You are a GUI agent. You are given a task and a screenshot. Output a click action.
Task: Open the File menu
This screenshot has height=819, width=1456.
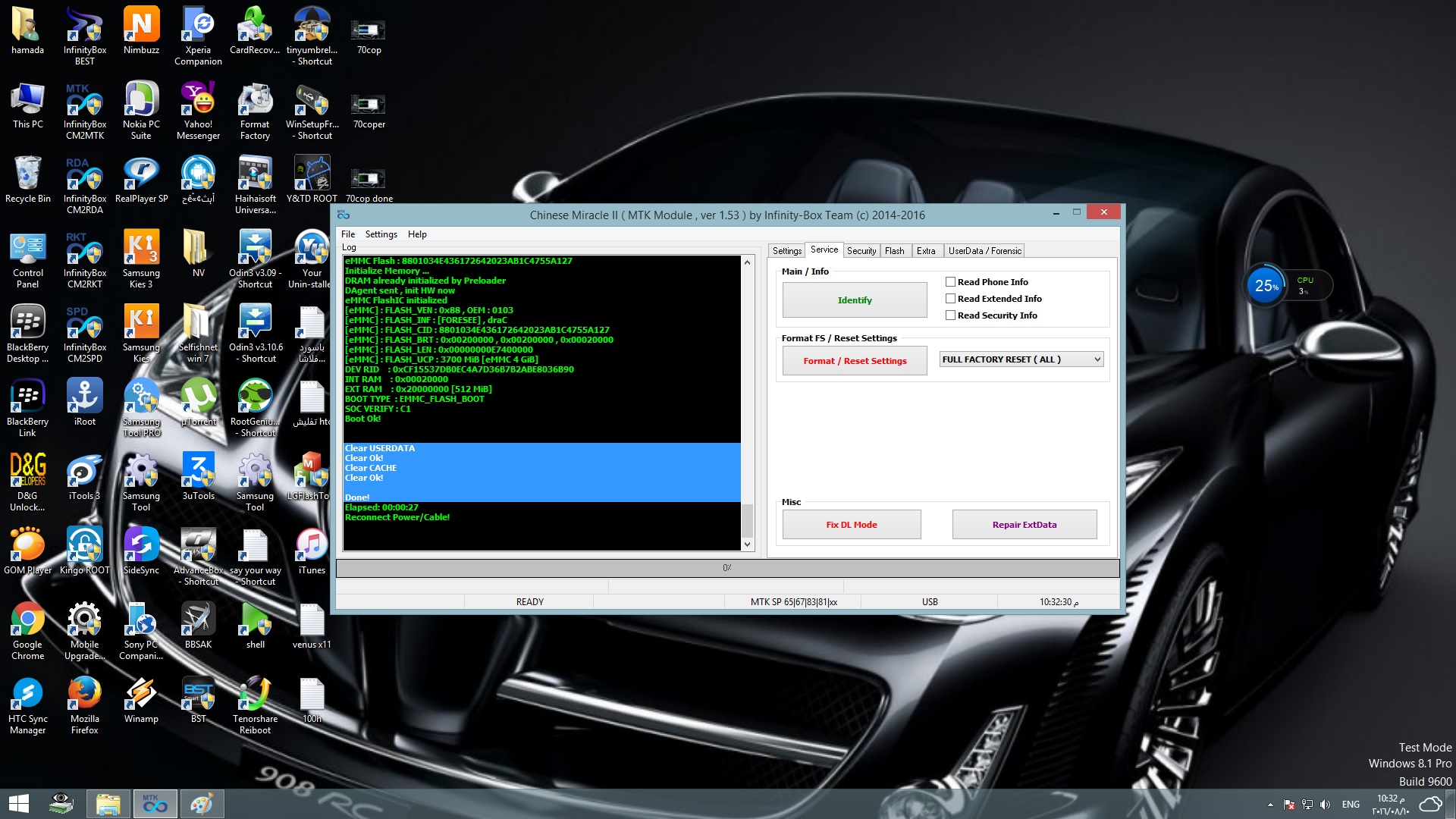tap(348, 234)
